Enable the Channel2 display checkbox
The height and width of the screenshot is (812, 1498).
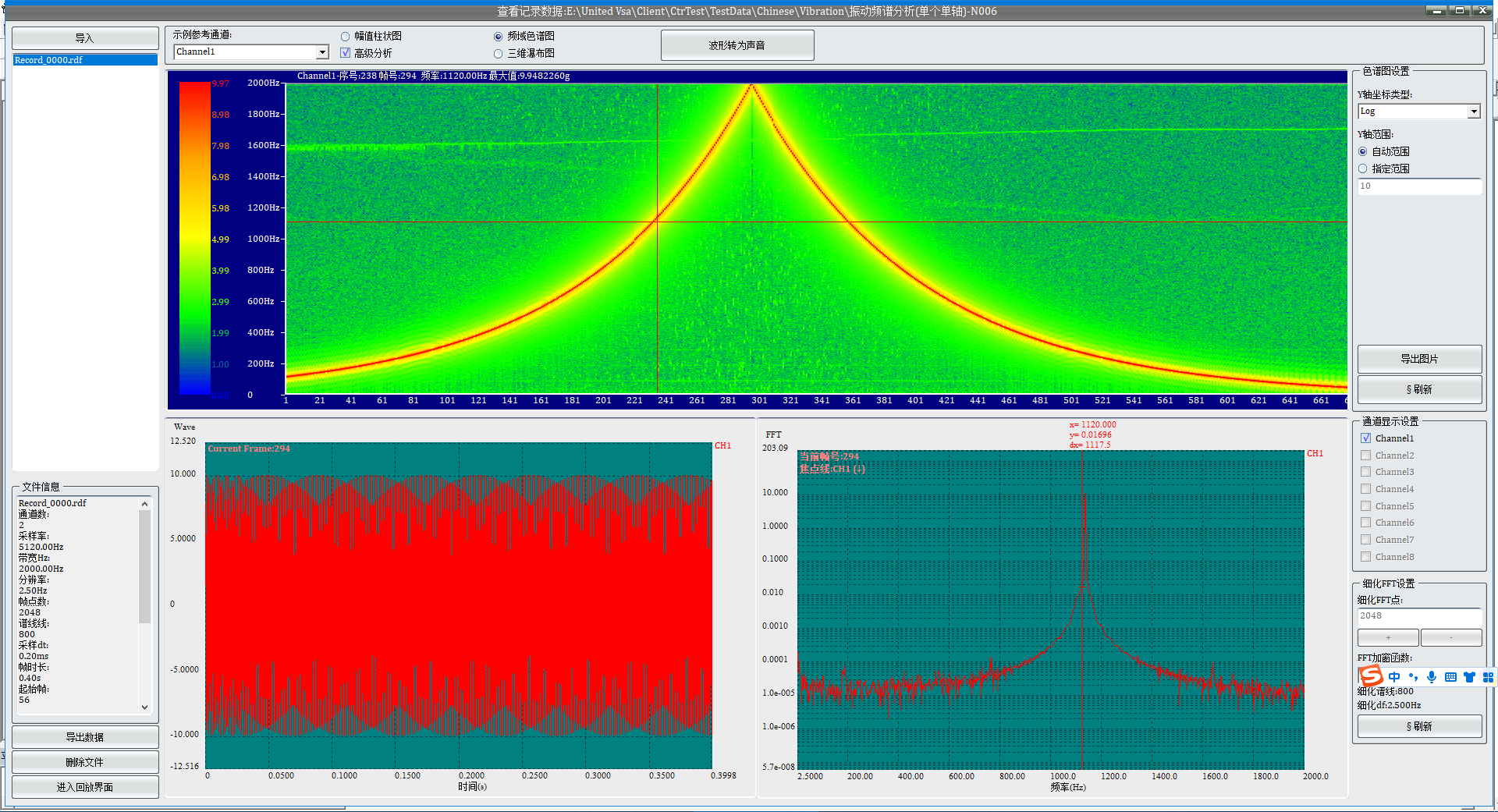[x=1365, y=456]
